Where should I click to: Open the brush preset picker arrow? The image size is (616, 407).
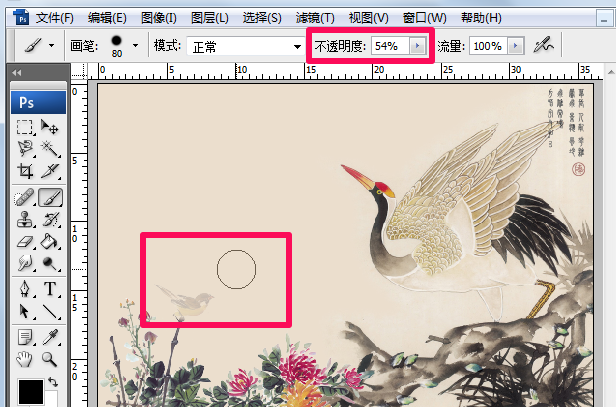click(x=136, y=46)
